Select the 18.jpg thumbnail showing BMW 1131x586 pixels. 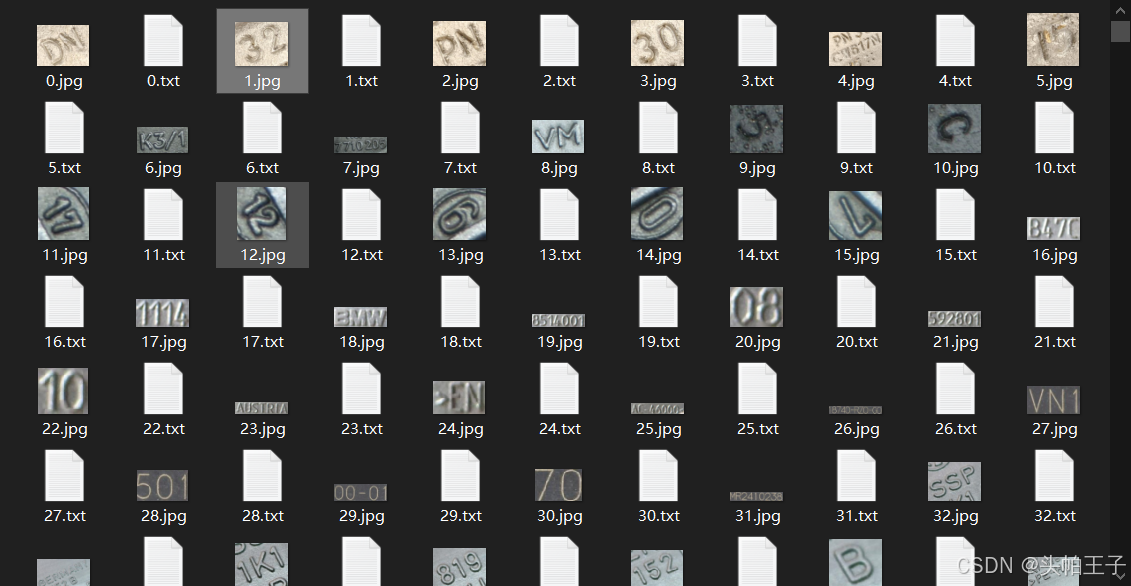tap(361, 317)
